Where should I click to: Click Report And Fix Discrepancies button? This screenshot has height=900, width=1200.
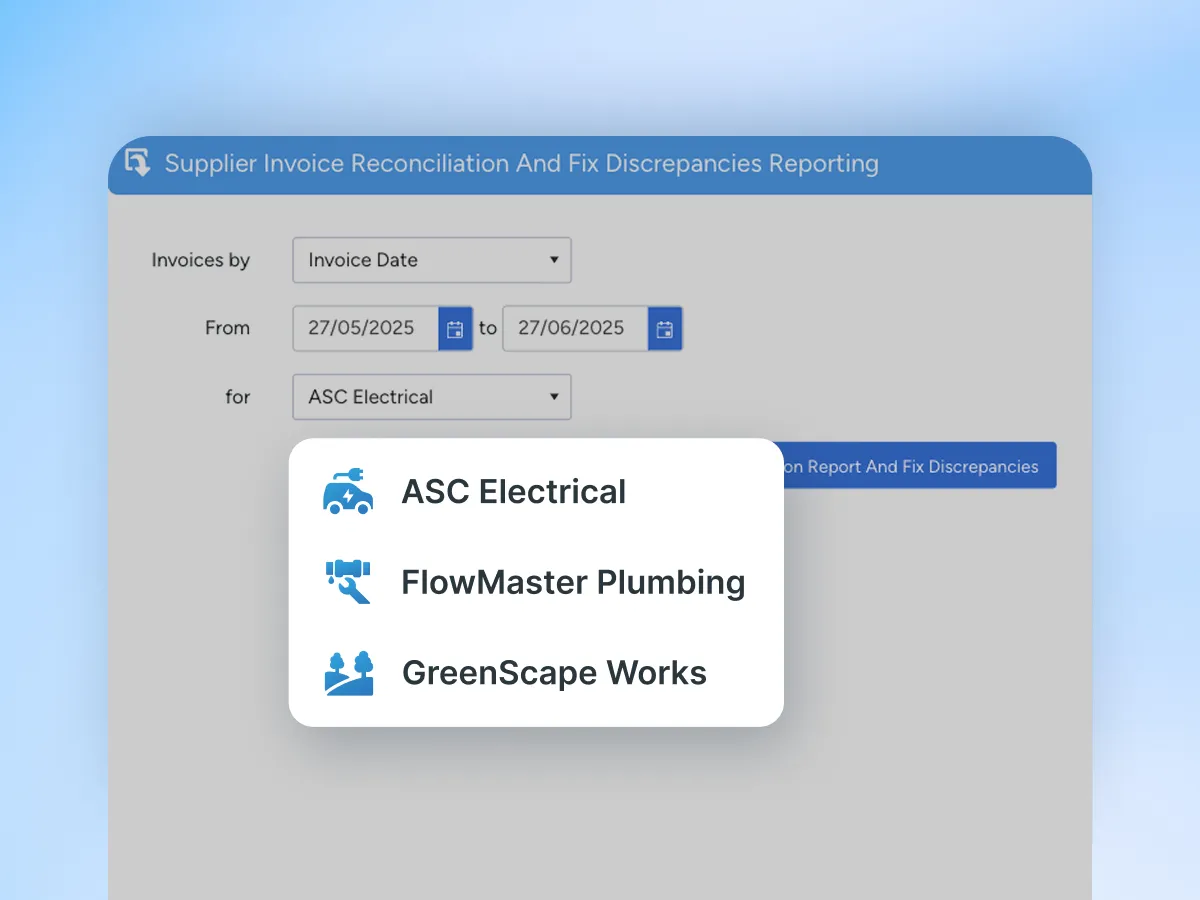point(918,466)
